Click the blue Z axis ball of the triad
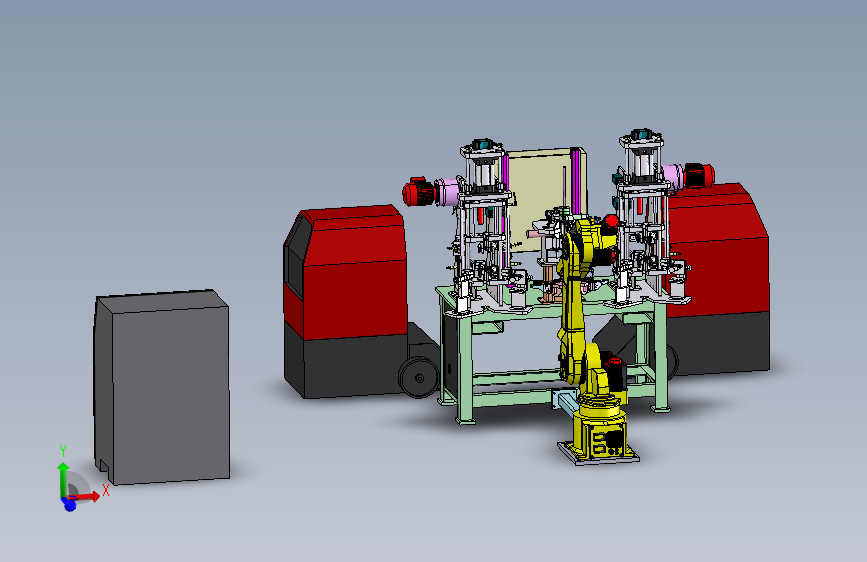This screenshot has height=562, width=867. pyautogui.click(x=70, y=504)
